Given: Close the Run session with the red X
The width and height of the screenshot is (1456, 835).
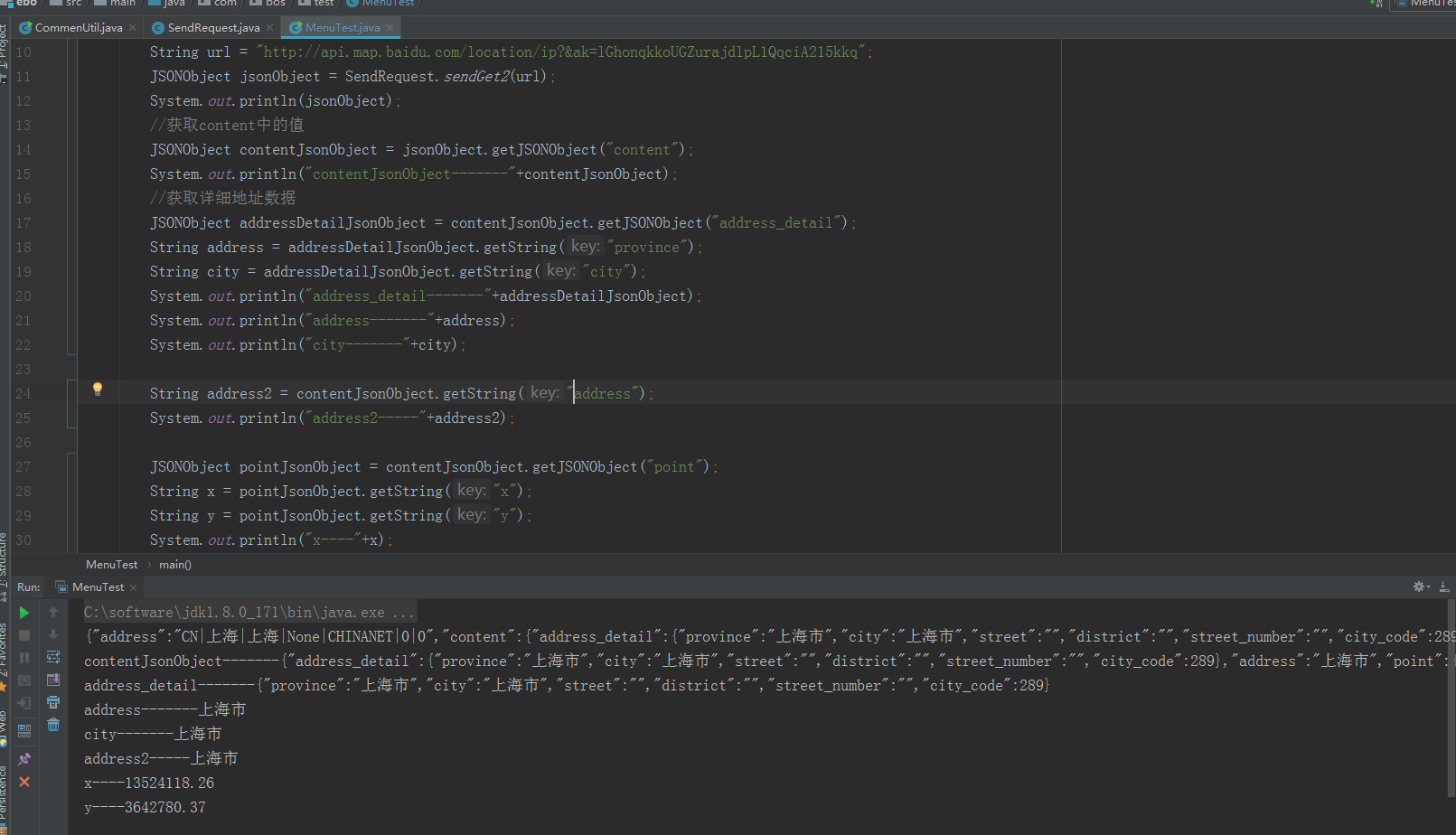Looking at the screenshot, I should point(24,782).
